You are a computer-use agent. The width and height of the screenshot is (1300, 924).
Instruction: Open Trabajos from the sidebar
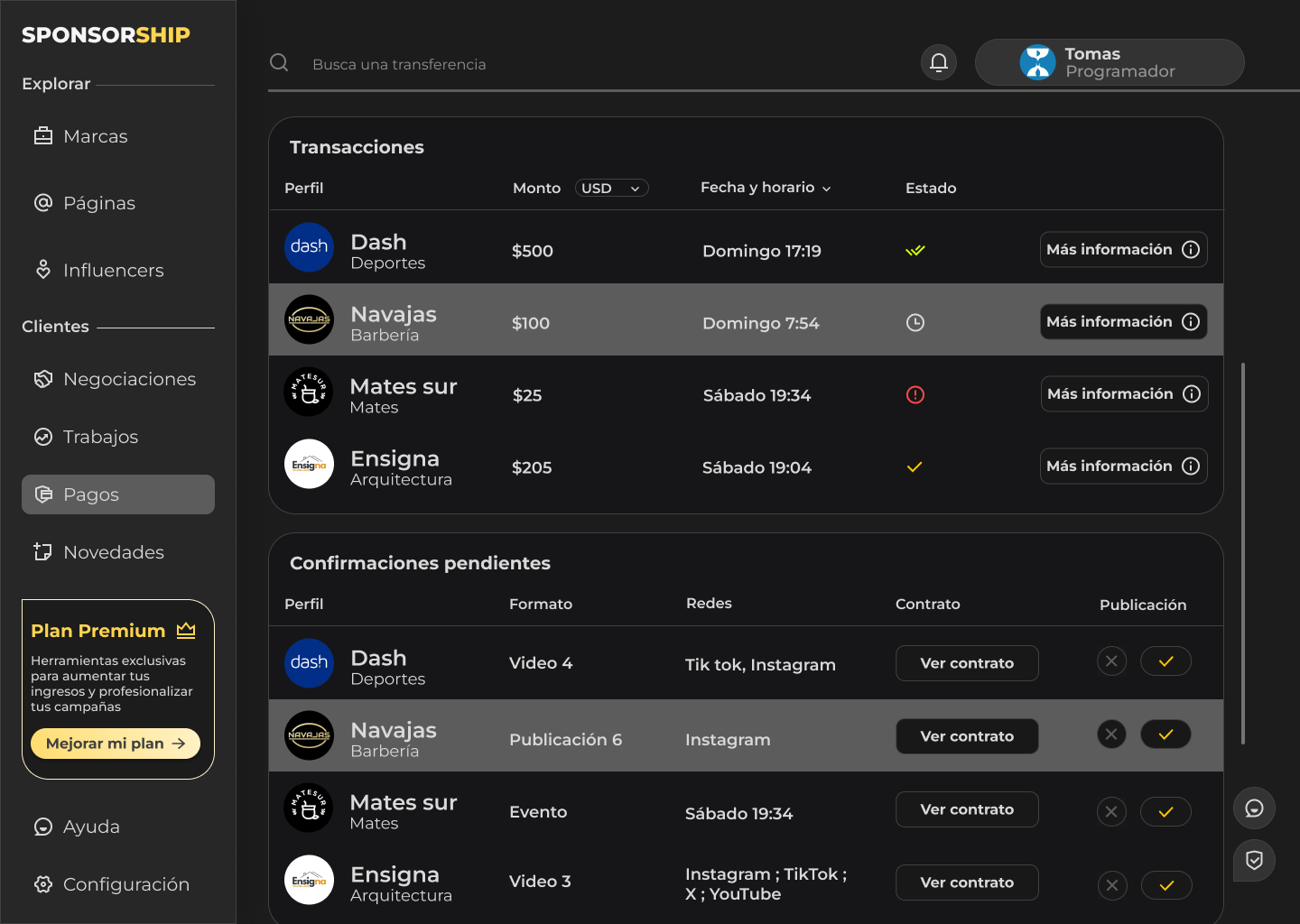(x=100, y=437)
